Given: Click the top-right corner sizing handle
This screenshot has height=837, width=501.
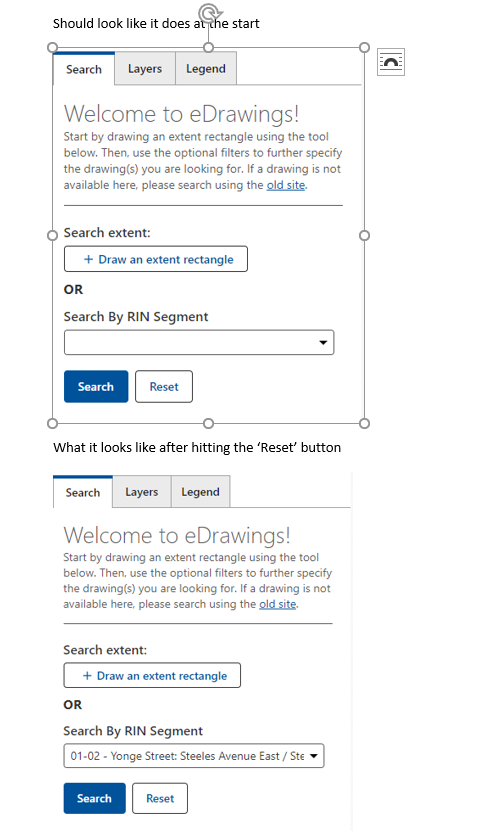Looking at the screenshot, I should point(364,48).
